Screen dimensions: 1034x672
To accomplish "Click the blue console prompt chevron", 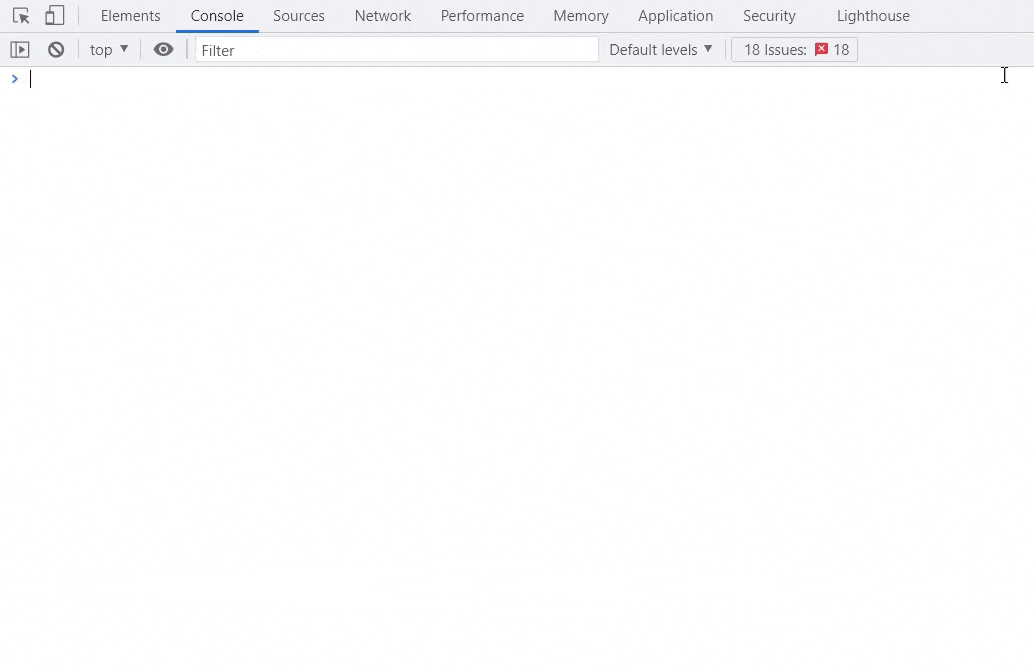I will (x=14, y=78).
